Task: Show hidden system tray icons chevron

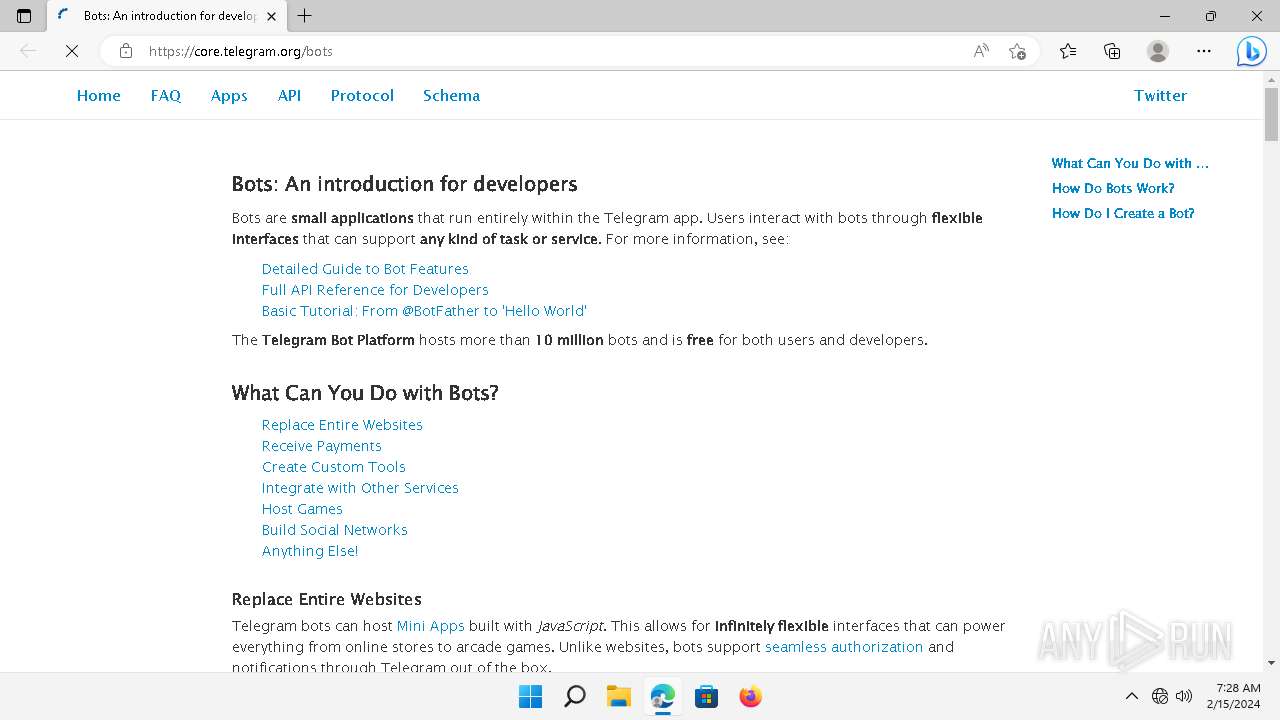Action: click(x=1132, y=696)
